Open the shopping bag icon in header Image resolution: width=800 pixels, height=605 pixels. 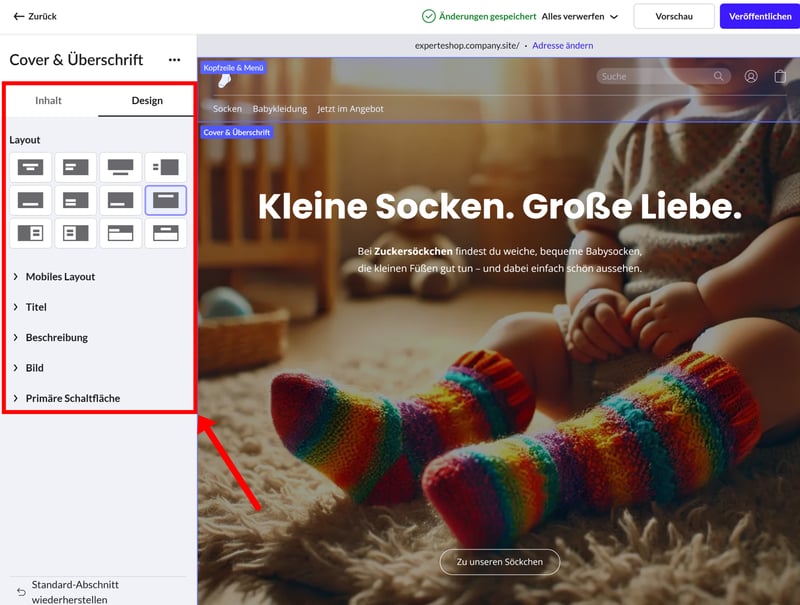click(x=780, y=76)
